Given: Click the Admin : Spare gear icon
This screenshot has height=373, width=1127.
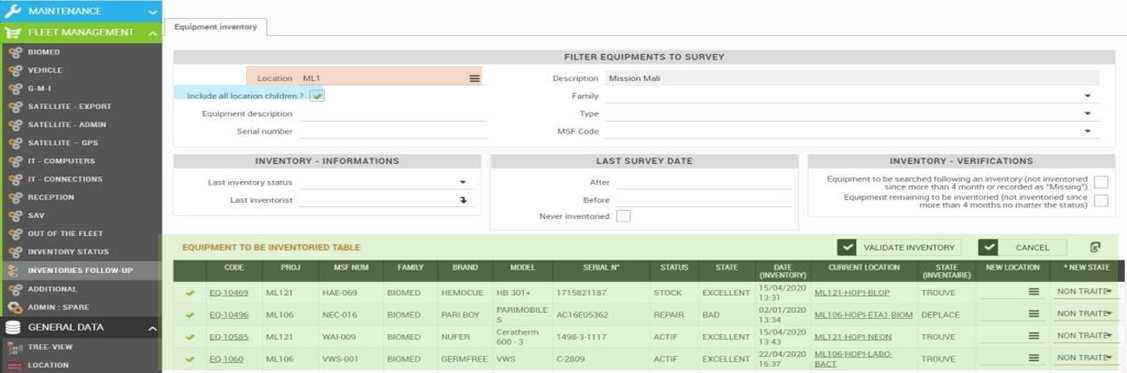Looking at the screenshot, I should click(14, 307).
